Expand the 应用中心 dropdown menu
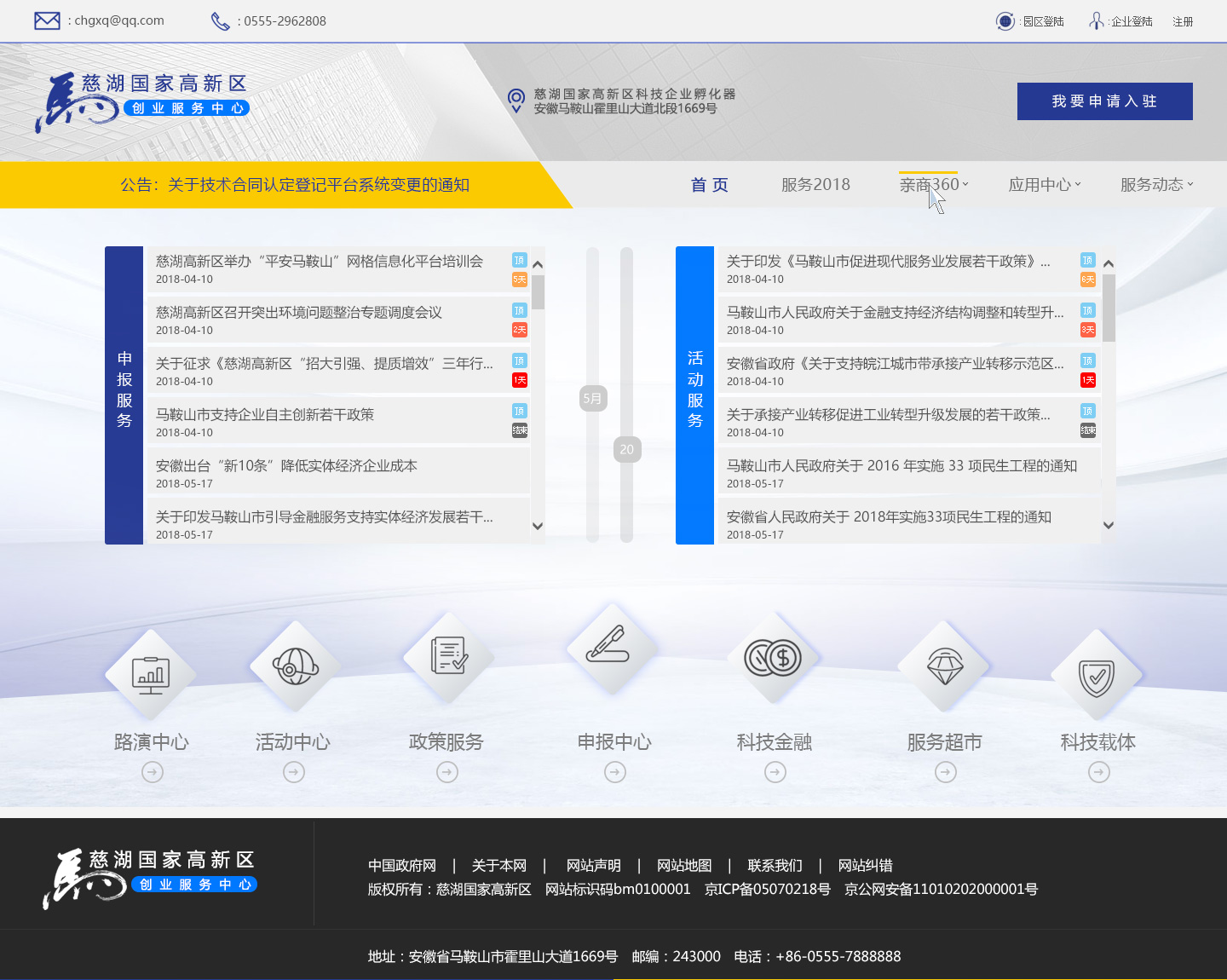The width and height of the screenshot is (1227, 980). (x=1044, y=185)
